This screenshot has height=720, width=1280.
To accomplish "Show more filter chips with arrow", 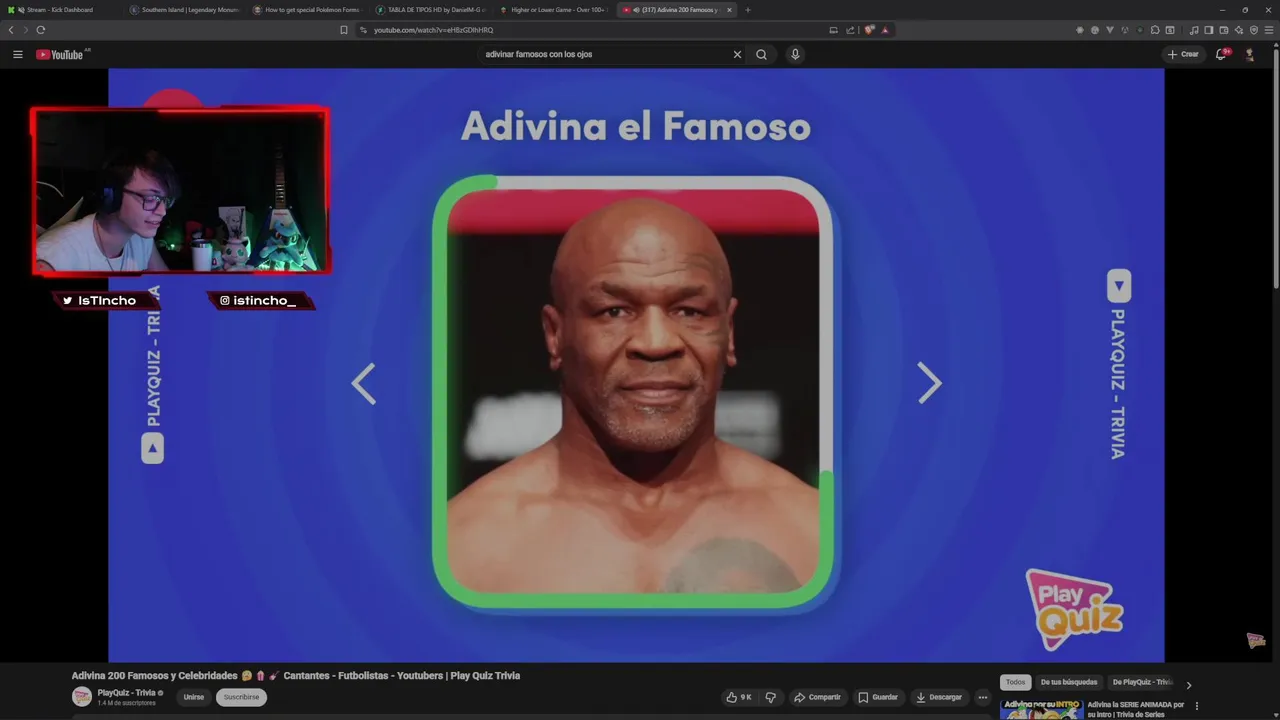I will click(1189, 685).
